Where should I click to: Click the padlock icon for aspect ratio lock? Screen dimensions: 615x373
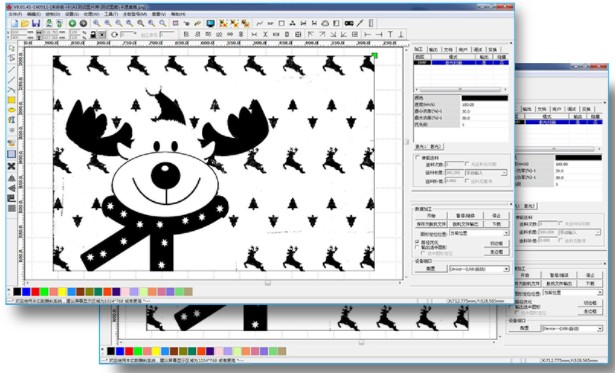coord(93,35)
